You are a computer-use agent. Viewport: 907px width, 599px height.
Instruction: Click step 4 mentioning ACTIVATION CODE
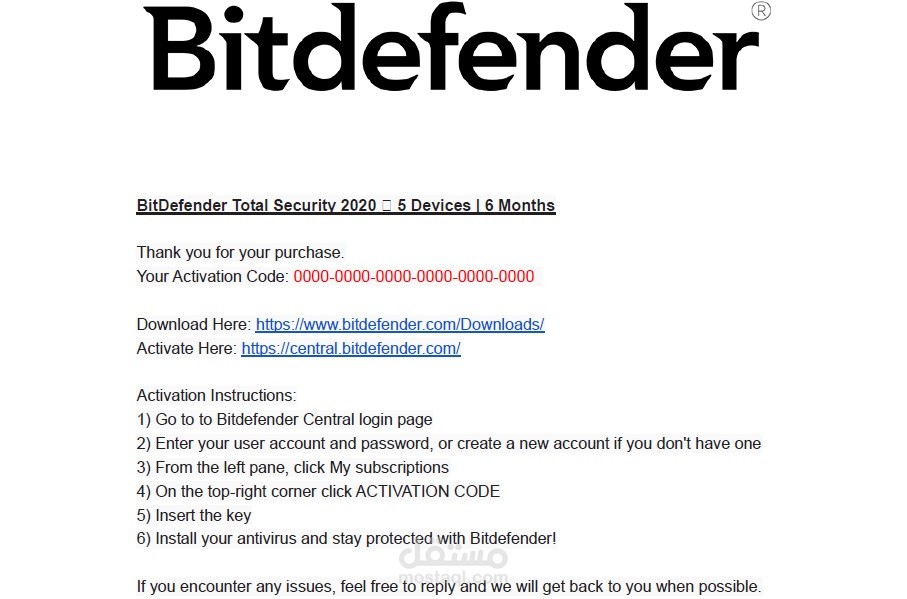click(x=318, y=491)
